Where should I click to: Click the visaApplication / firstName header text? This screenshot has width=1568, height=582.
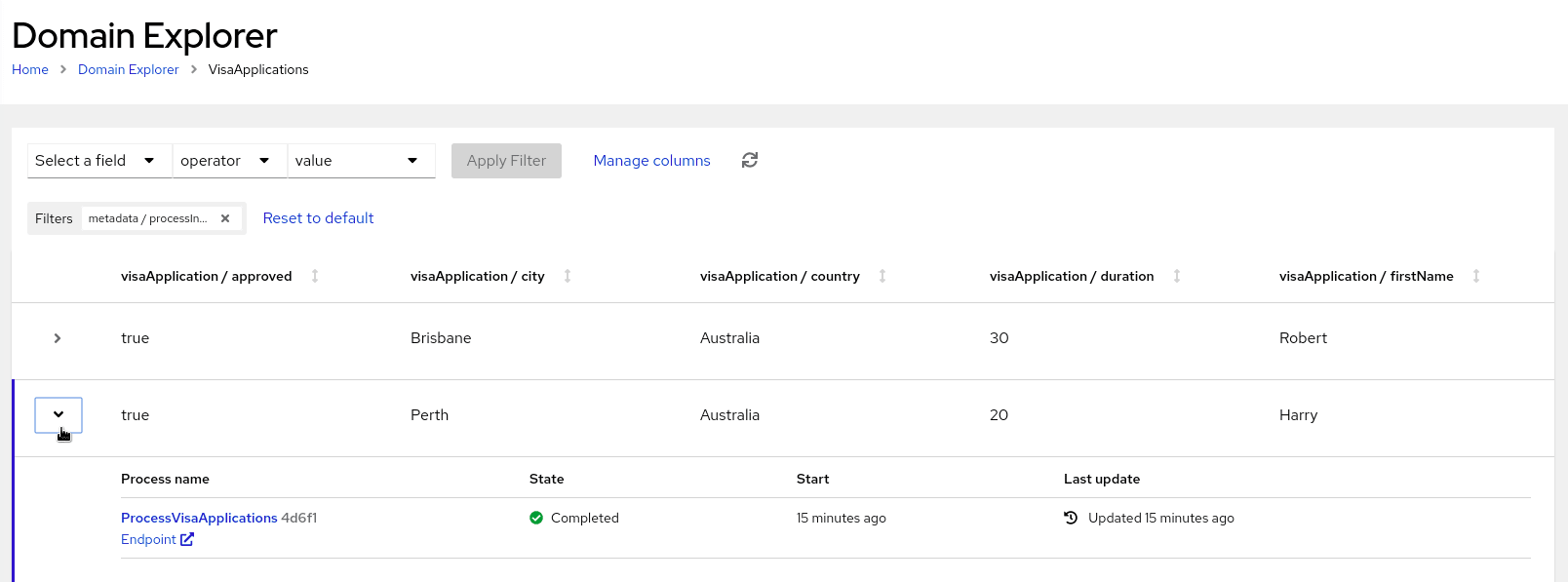point(1366,276)
